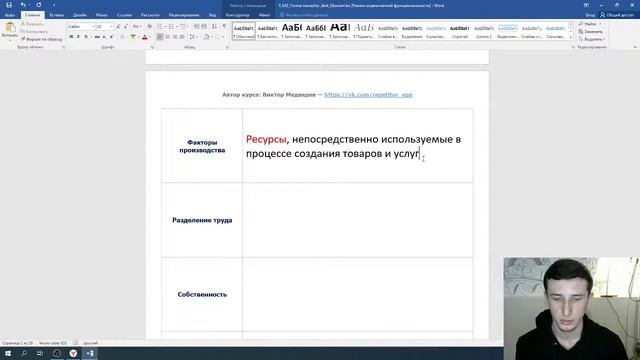The width and height of the screenshot is (640, 360).
Task: Expand the styles gallery
Action: click(x=571, y=37)
